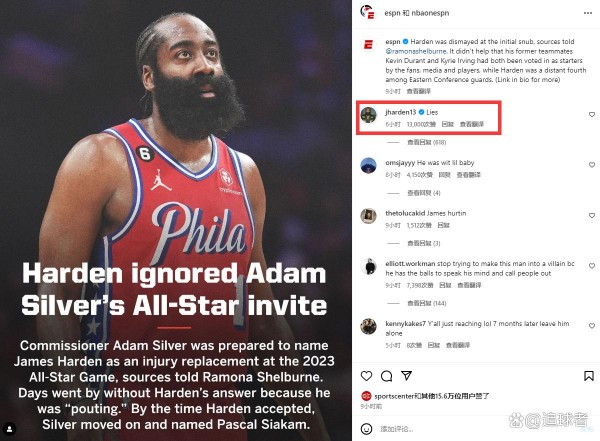Open the ESPN profile avatar at top
600x441 pixels.
(x=367, y=12)
